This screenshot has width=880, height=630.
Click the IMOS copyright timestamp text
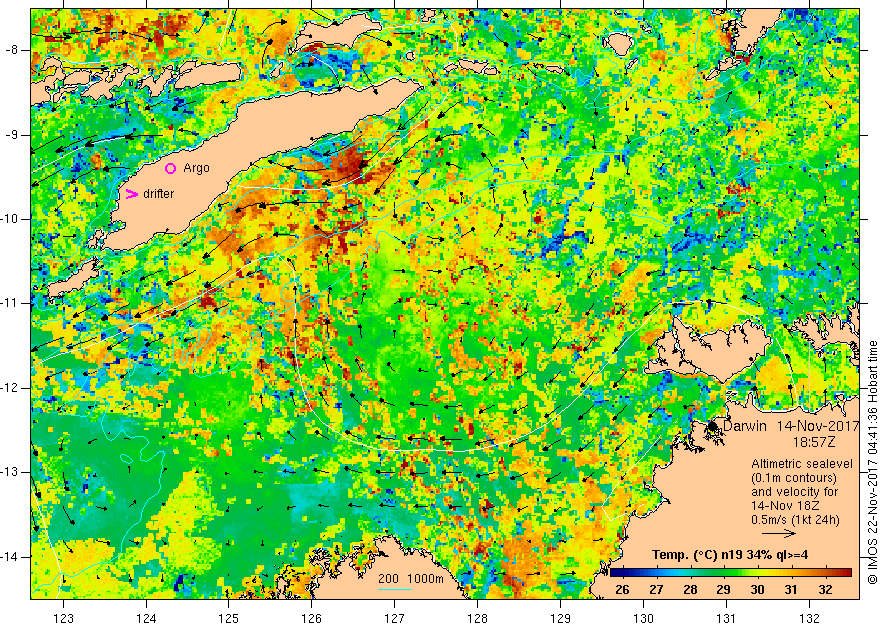click(873, 462)
